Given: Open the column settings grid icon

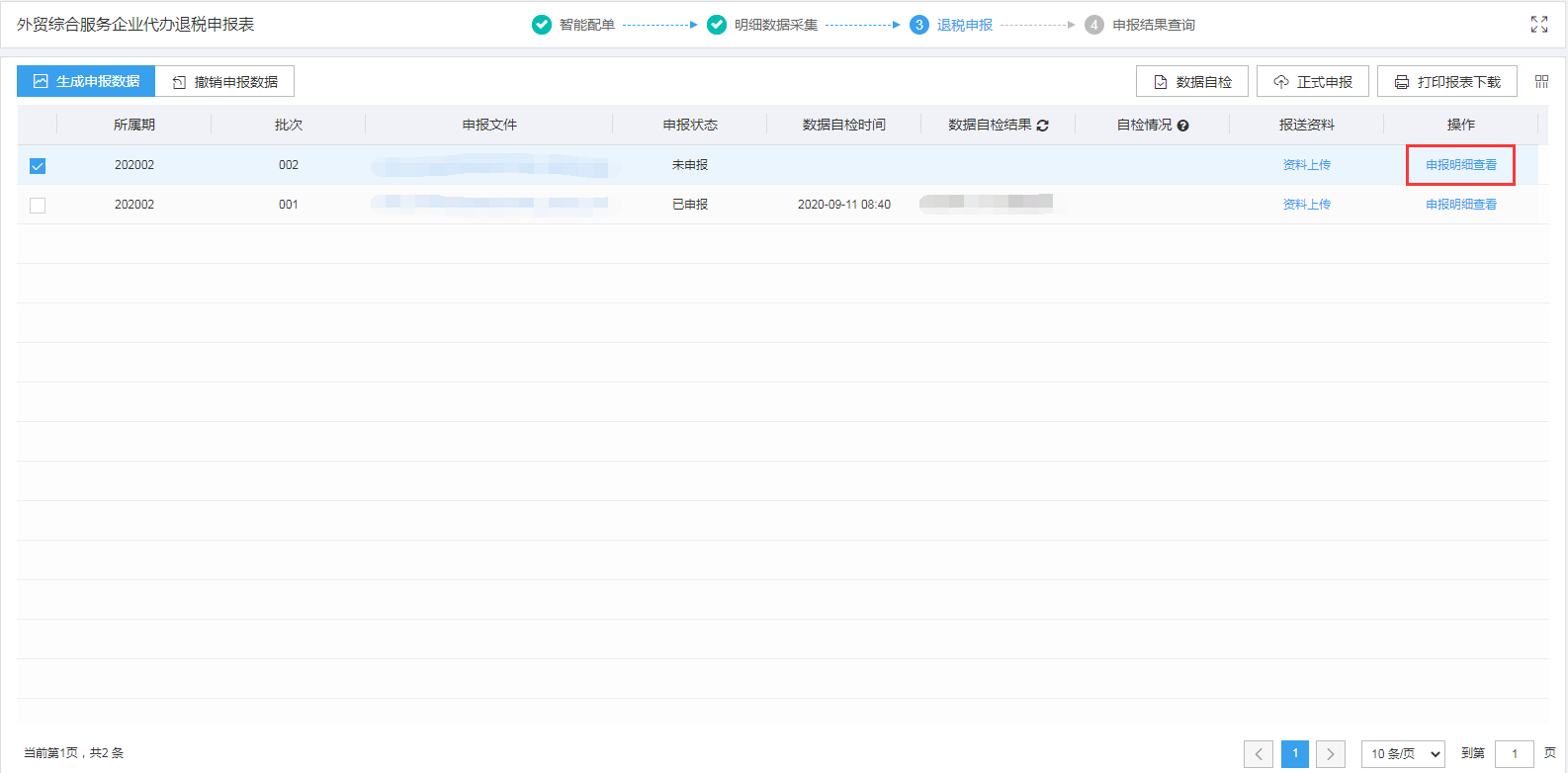Looking at the screenshot, I should [1541, 81].
